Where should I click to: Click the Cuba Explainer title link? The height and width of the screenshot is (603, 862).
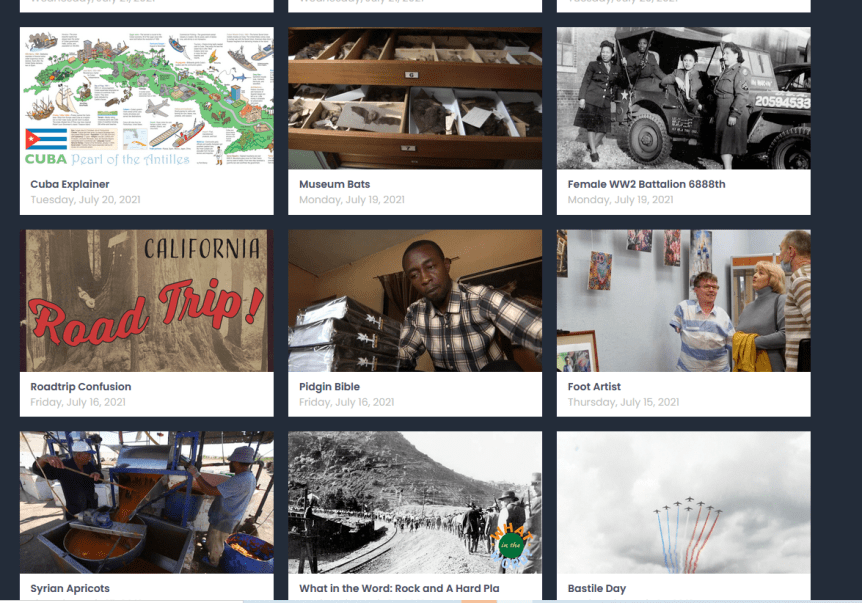click(x=70, y=184)
